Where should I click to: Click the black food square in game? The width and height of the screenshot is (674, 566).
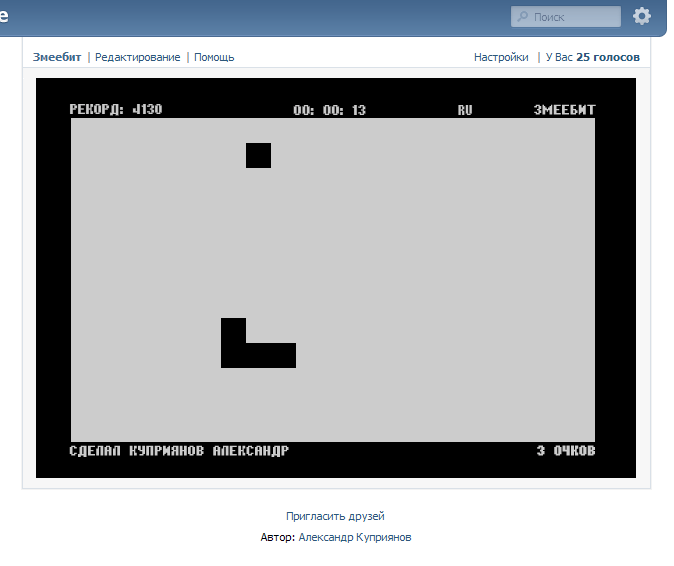(258, 155)
